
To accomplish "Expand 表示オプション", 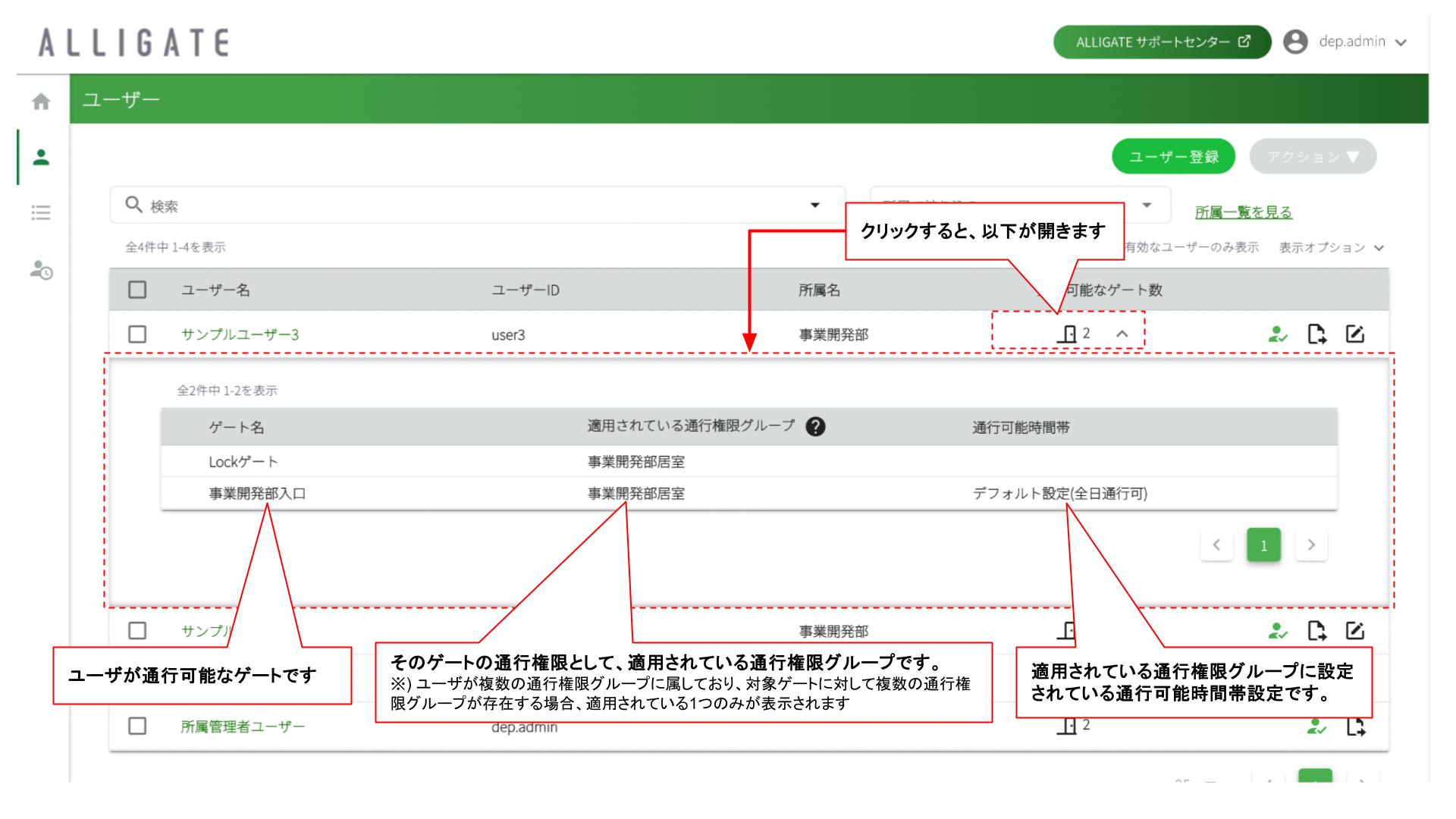I will click(1332, 247).
